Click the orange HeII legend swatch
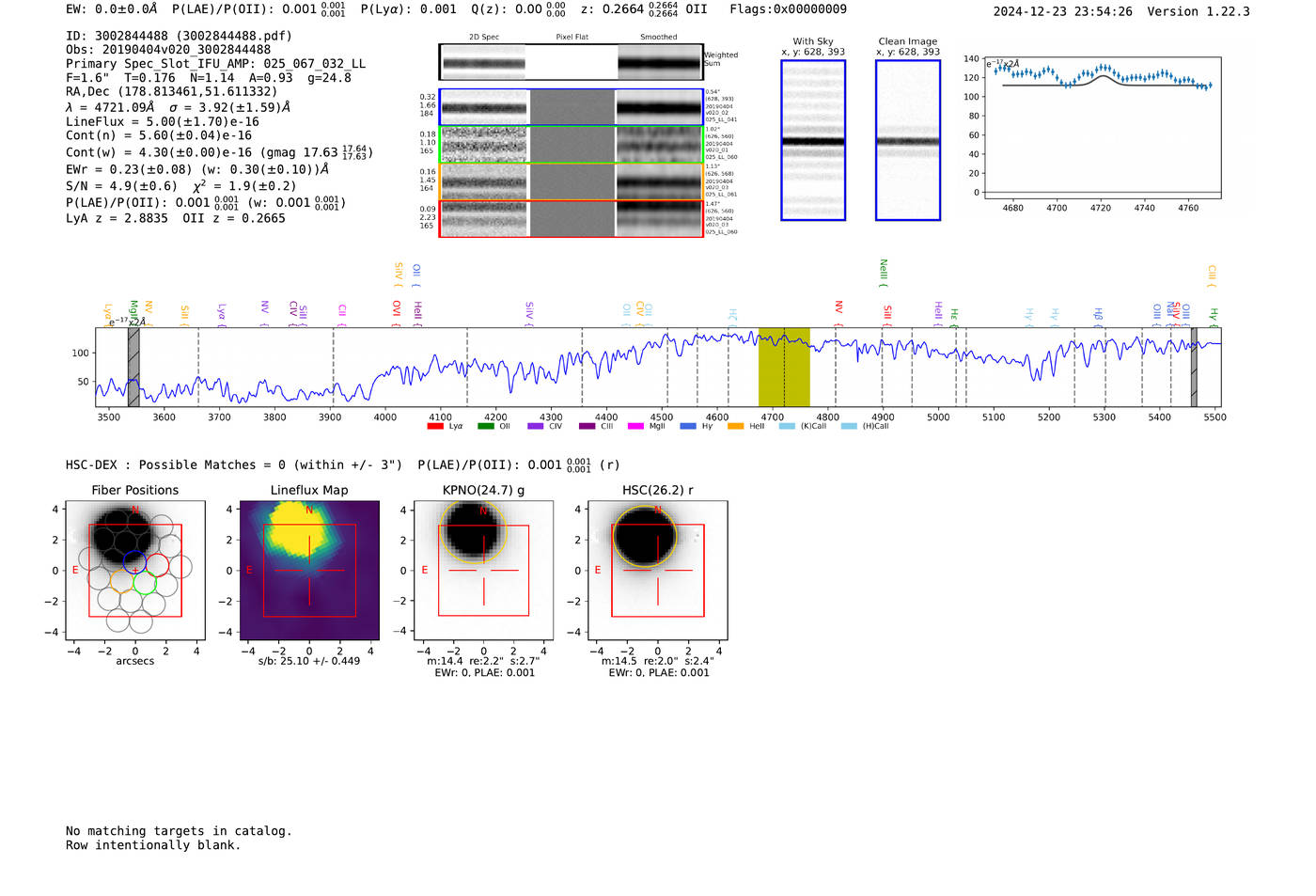This screenshot has height=896, width=1316. tap(736, 427)
